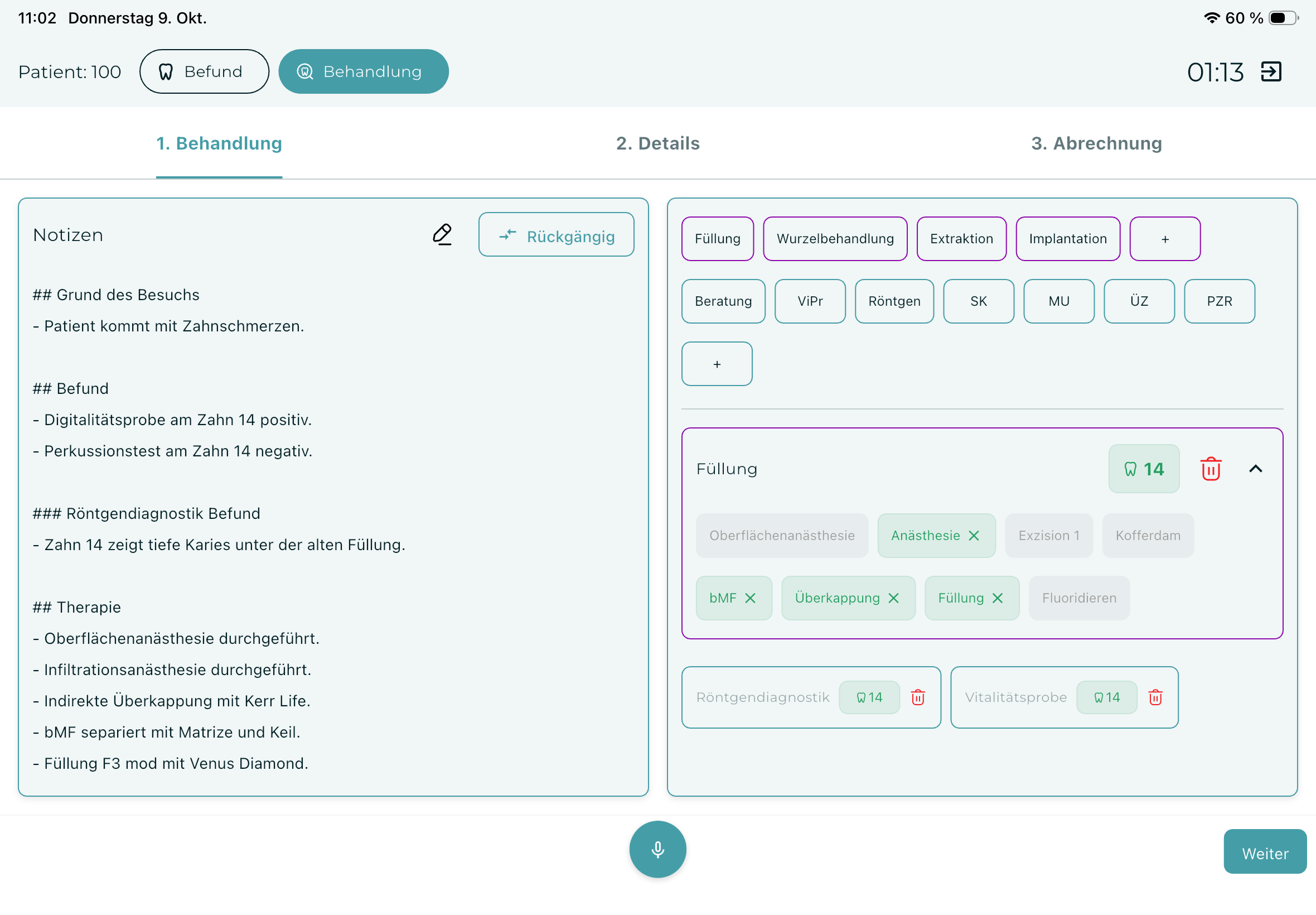Image resolution: width=1316 pixels, height=915 pixels.
Task: Click tooth 14 badge on Vitalitätsprobe
Action: click(1106, 697)
